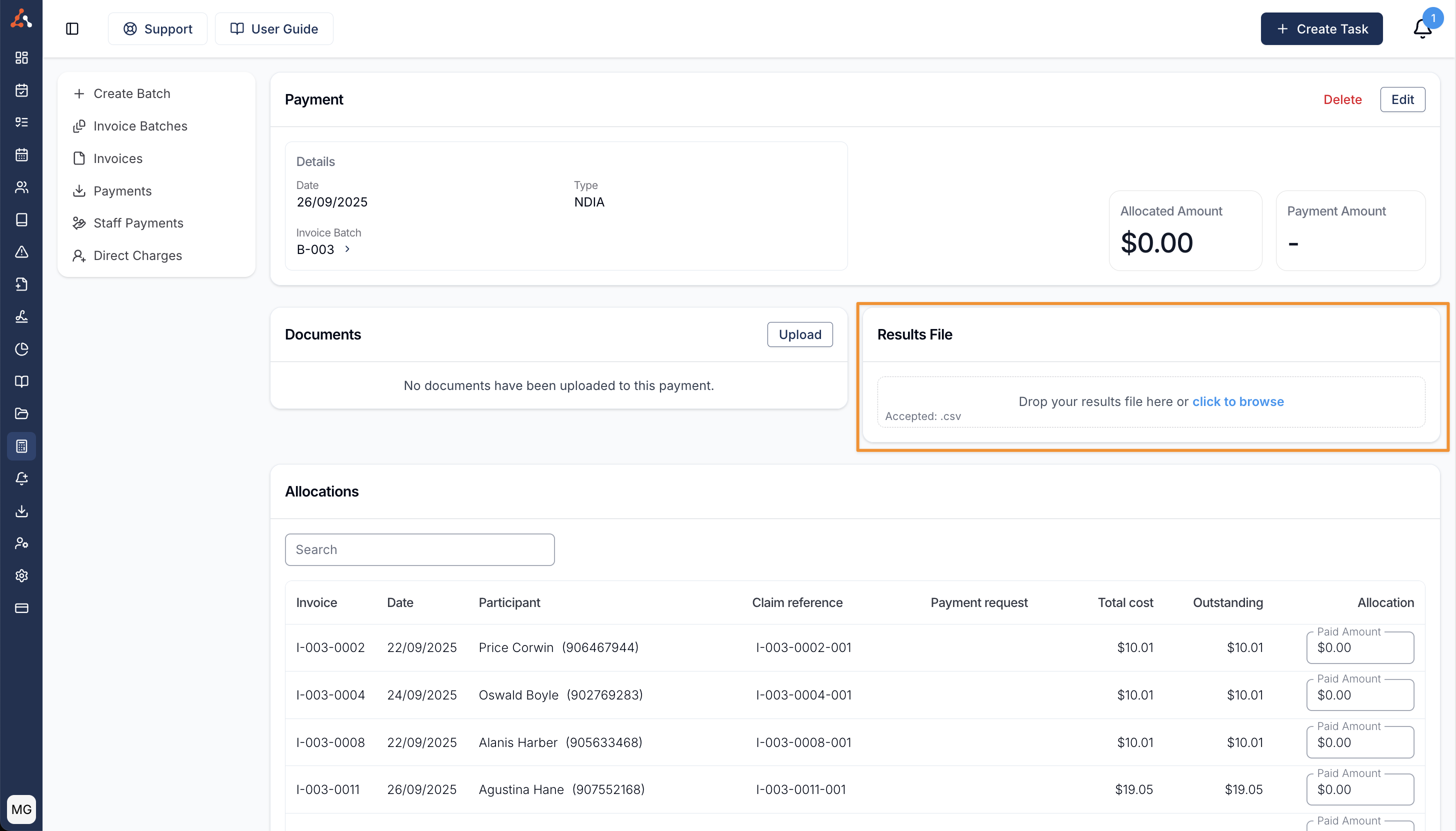The image size is (1456, 831).
Task: Expand the B-003 invoice batch chevron
Action: point(347,249)
